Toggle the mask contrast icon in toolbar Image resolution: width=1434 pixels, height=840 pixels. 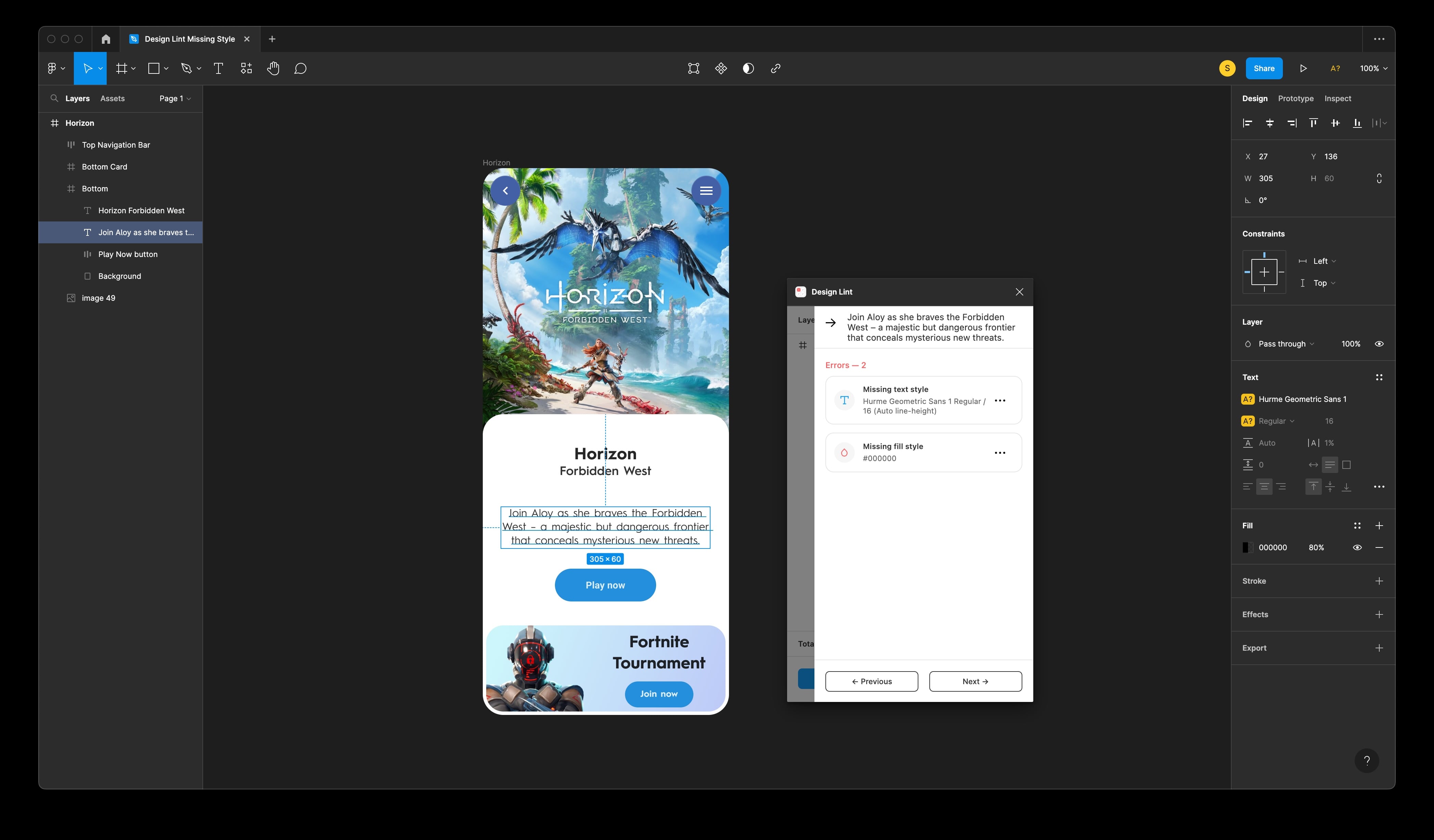(748, 68)
